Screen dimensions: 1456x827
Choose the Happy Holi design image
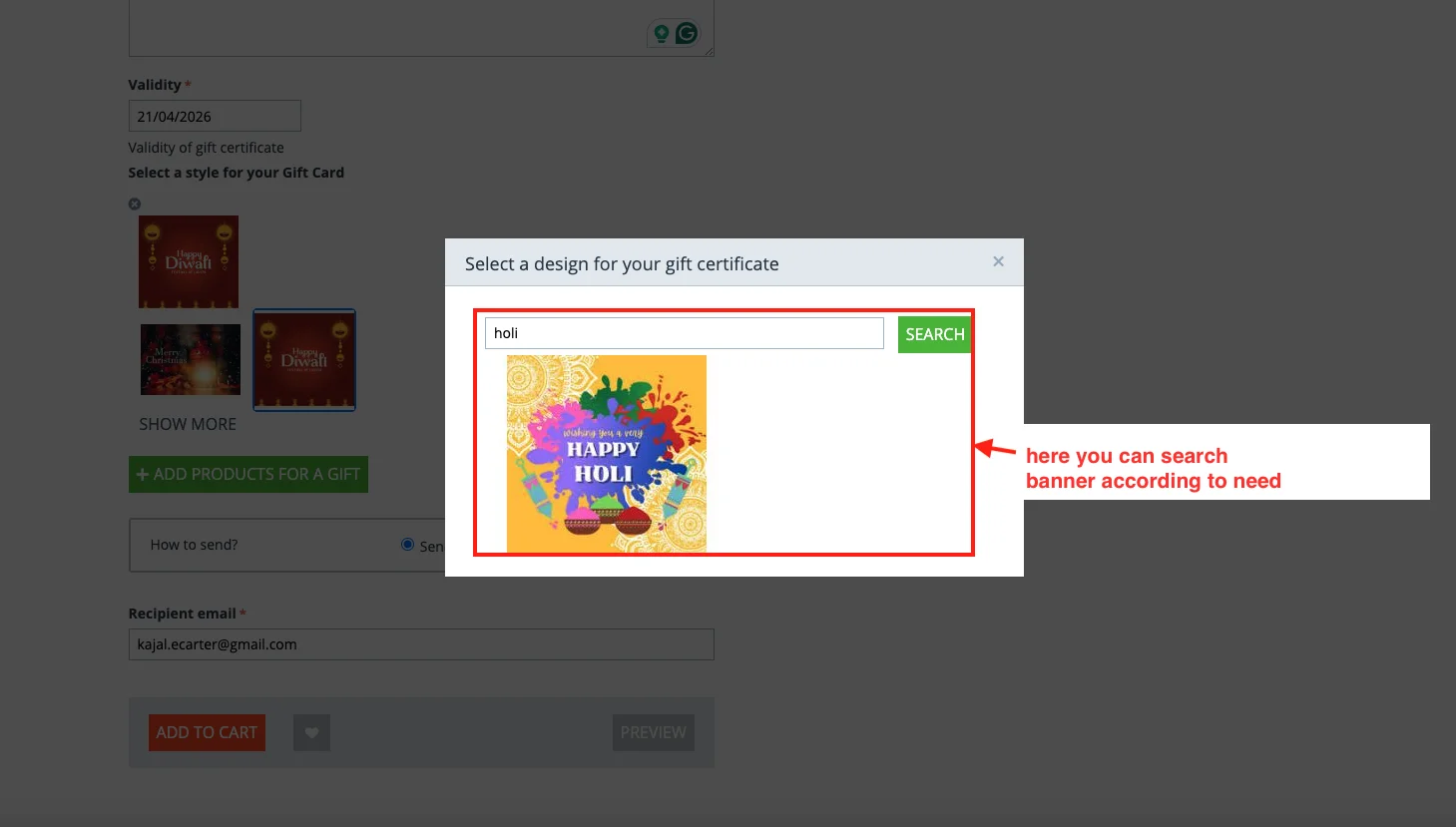pos(606,454)
